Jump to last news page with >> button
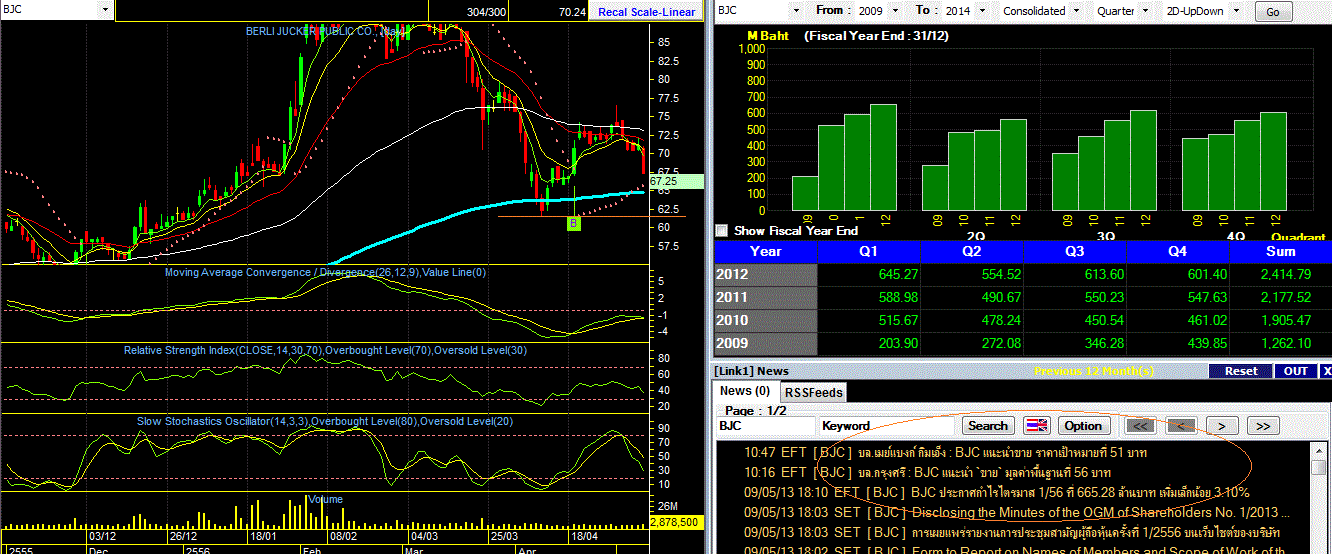The image size is (1332, 554). [x=1263, y=425]
